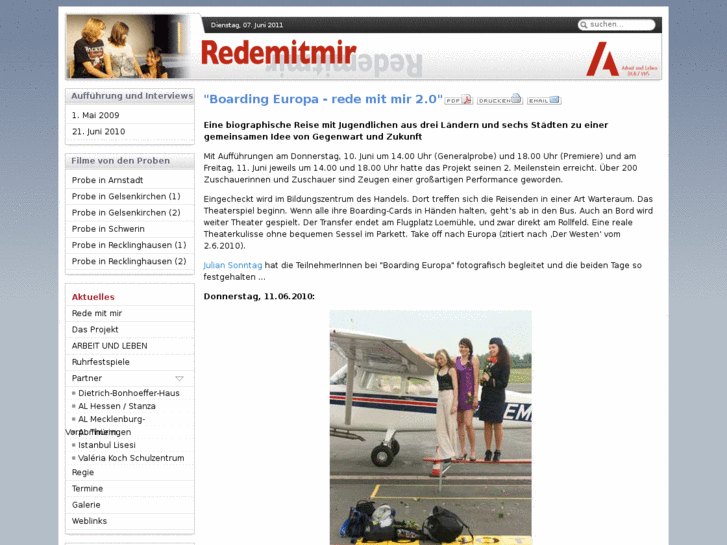The width and height of the screenshot is (727, 545).
Task: Click the search magnifier icon
Action: [x=584, y=25]
